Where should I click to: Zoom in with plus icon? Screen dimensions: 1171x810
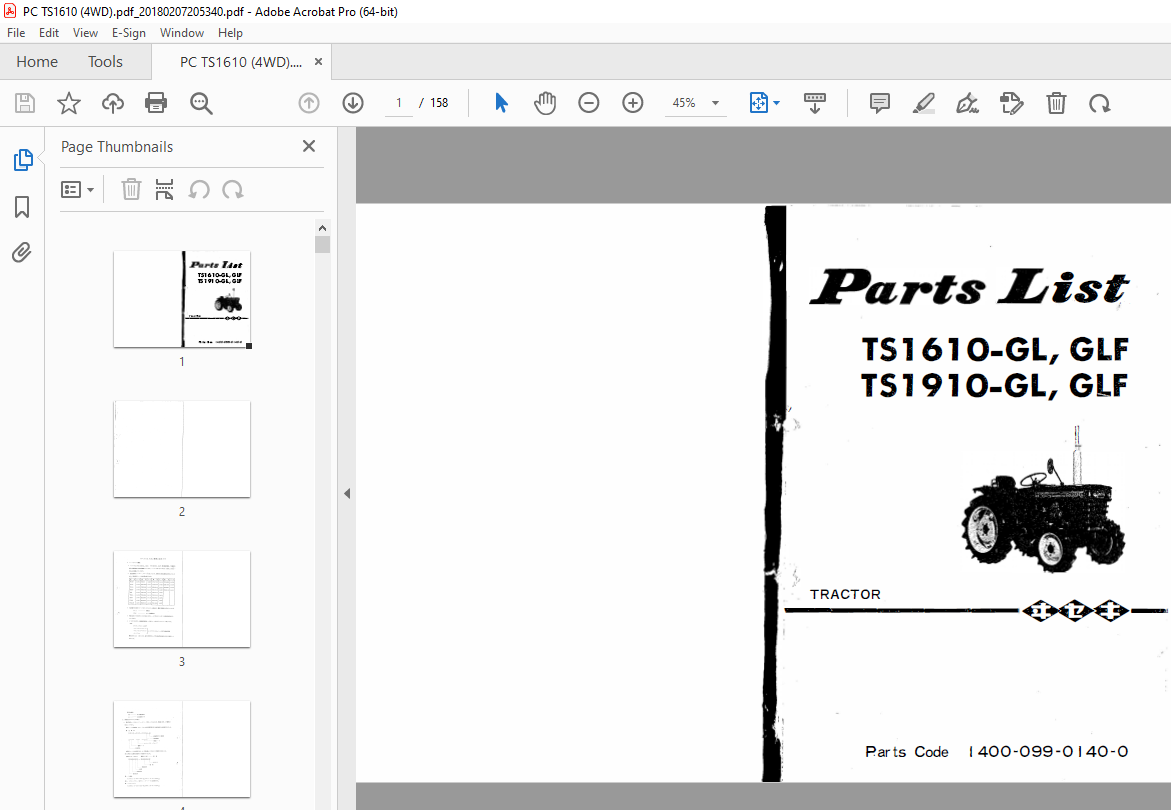coord(633,103)
